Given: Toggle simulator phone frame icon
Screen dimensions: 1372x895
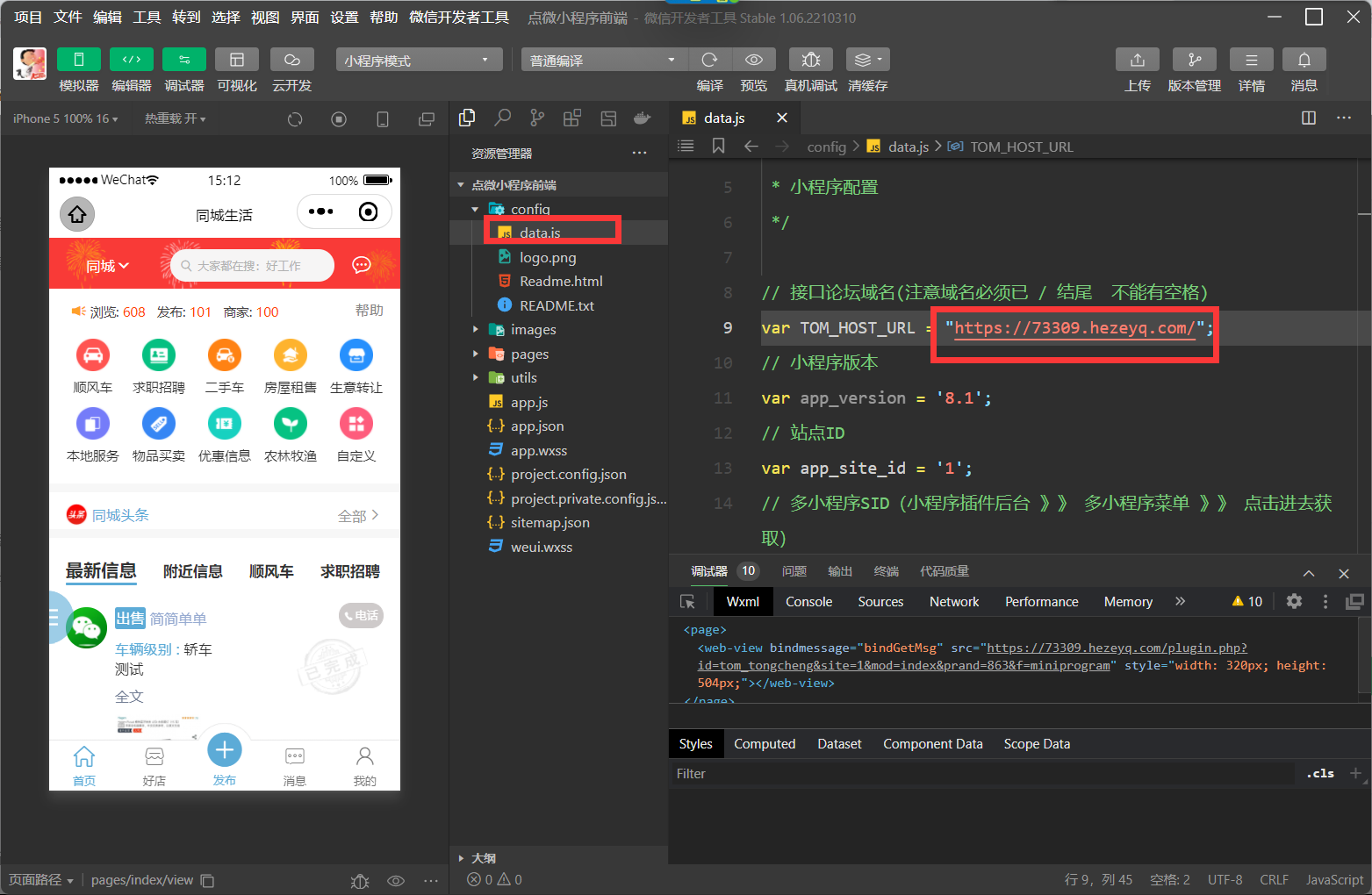Looking at the screenshot, I should [383, 119].
